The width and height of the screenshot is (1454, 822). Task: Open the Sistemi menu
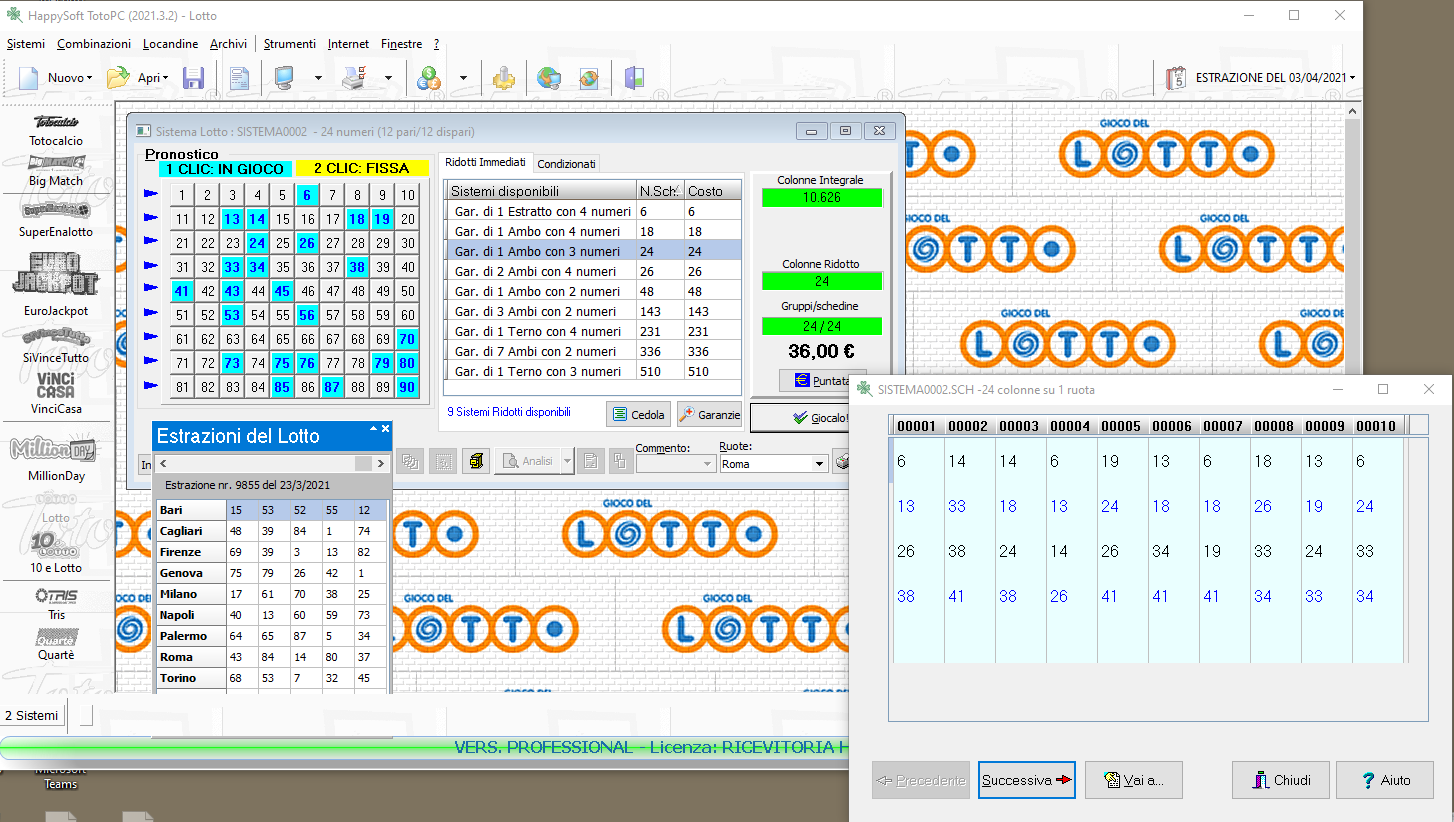(x=26, y=44)
